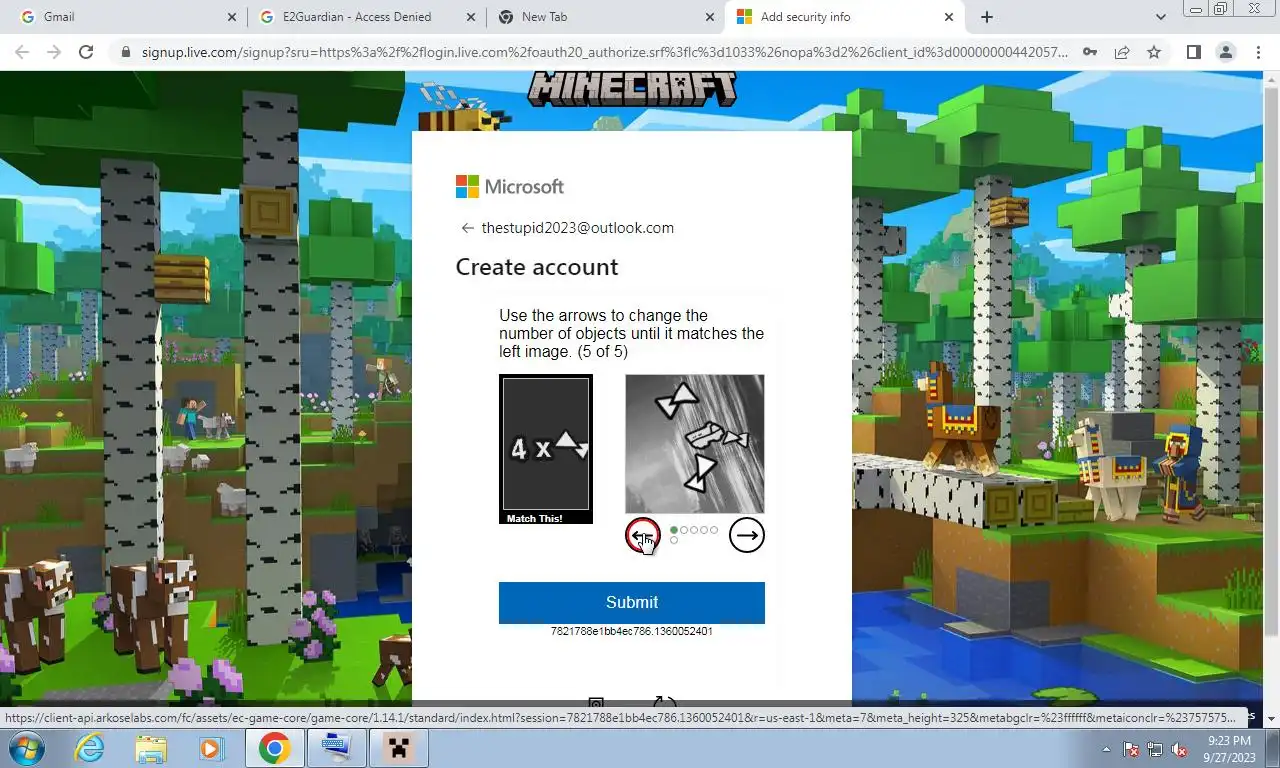Image resolution: width=1280 pixels, height=768 pixels.
Task: Click the network tray icon
Action: pyautogui.click(x=1156, y=749)
